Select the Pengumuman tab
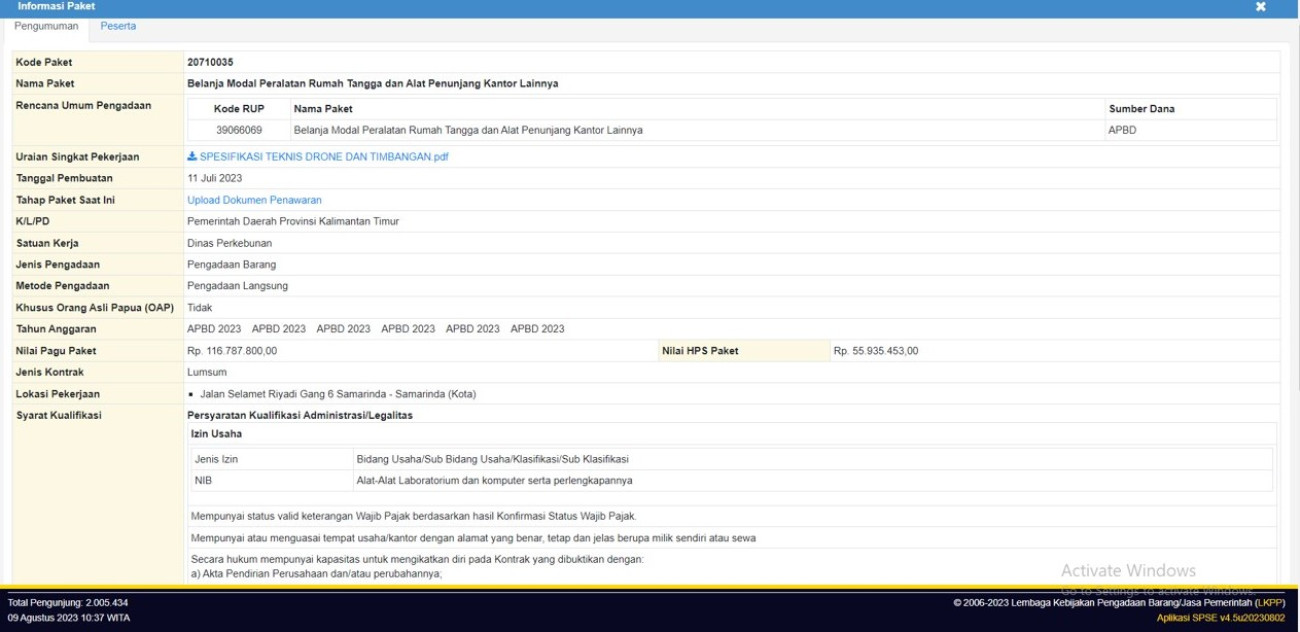This screenshot has width=1300, height=632. (46, 26)
